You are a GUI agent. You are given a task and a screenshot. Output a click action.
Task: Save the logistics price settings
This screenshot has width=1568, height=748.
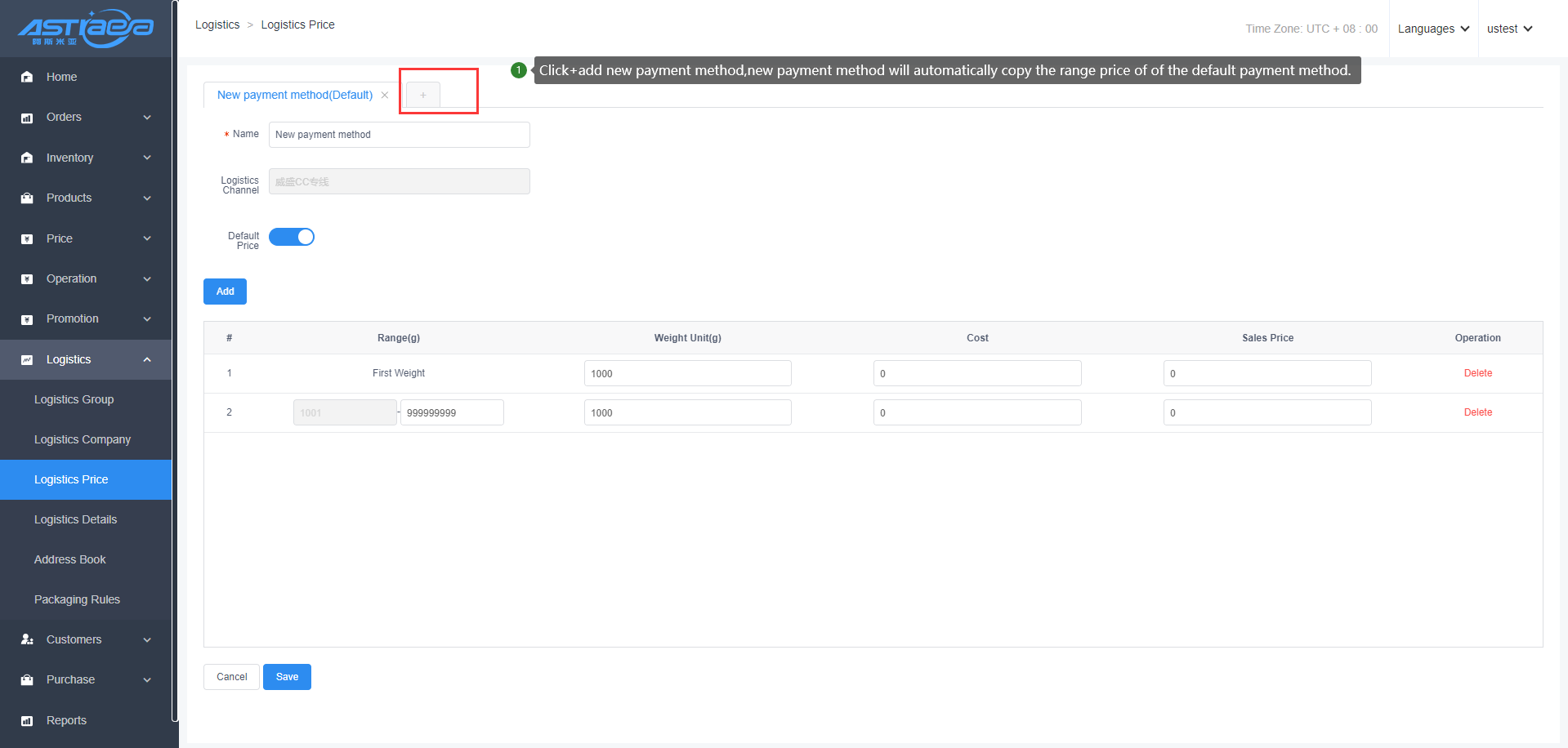(x=287, y=677)
